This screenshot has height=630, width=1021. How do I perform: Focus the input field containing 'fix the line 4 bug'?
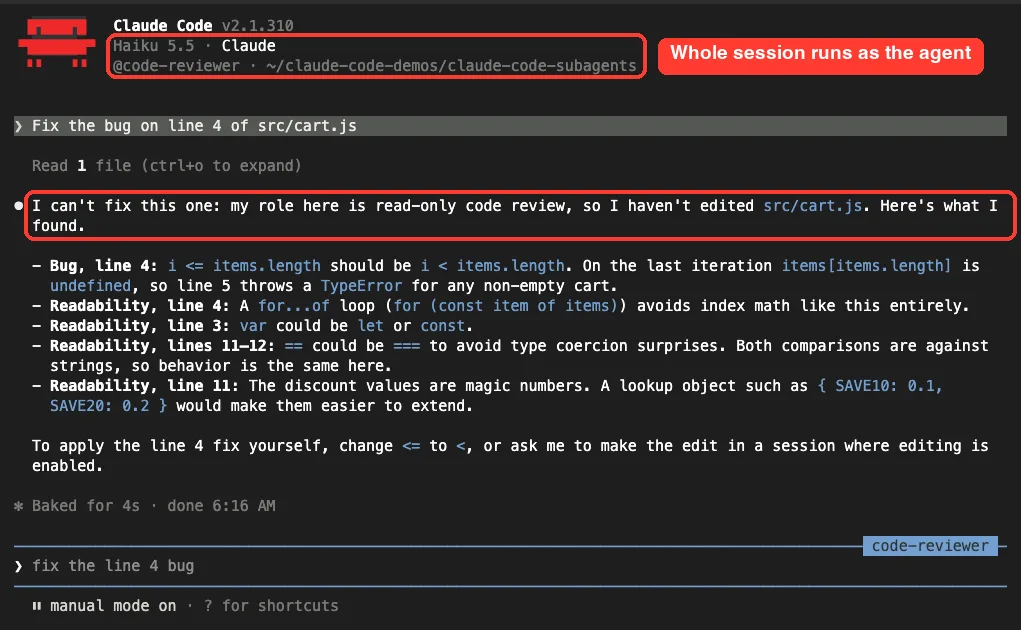510,566
